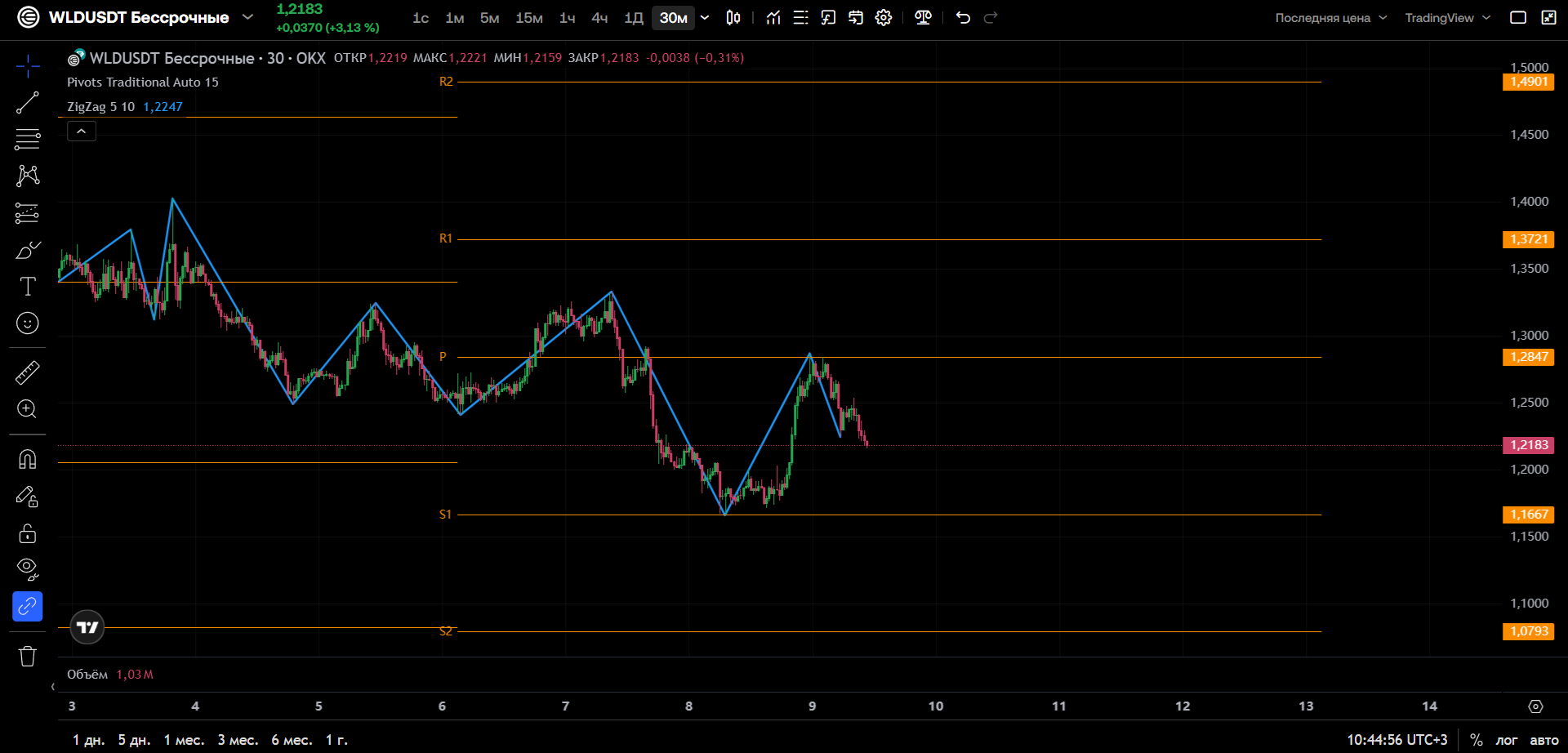The height and width of the screenshot is (753, 1568).
Task: Select the Text annotation tool
Action: (27, 286)
